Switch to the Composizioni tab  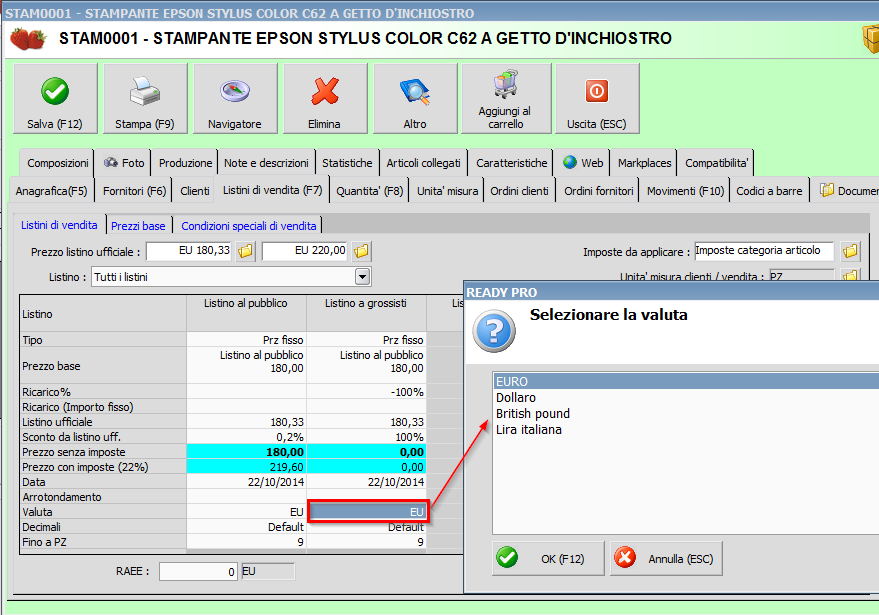click(x=58, y=163)
